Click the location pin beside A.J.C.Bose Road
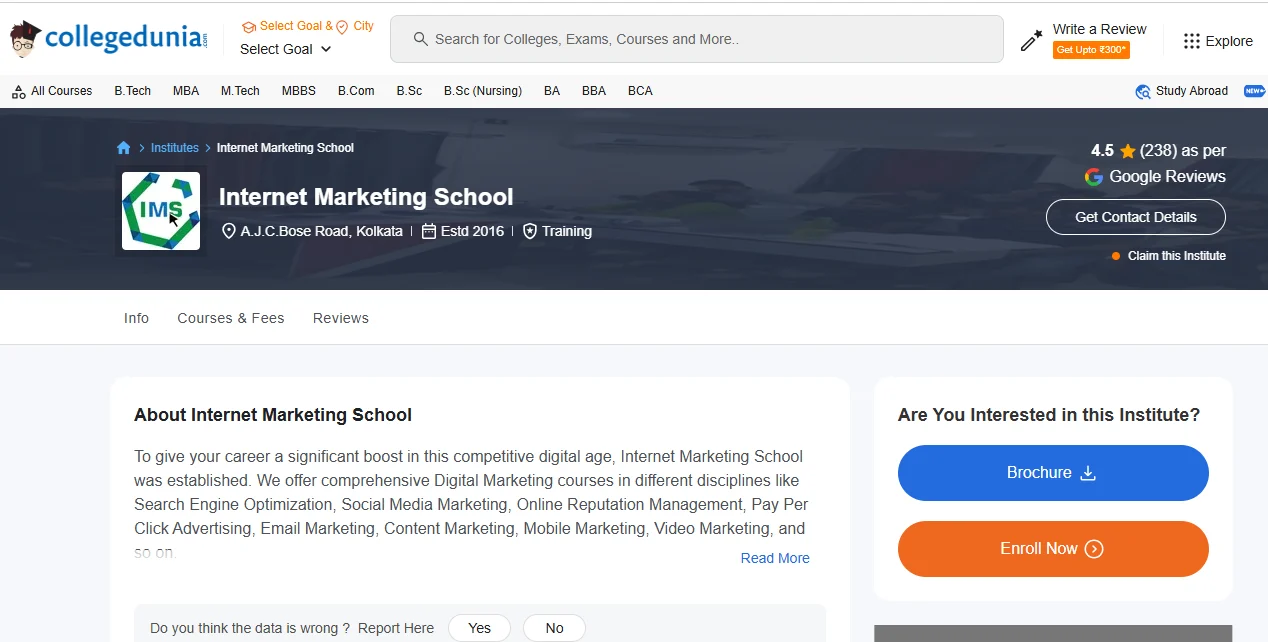 click(229, 230)
